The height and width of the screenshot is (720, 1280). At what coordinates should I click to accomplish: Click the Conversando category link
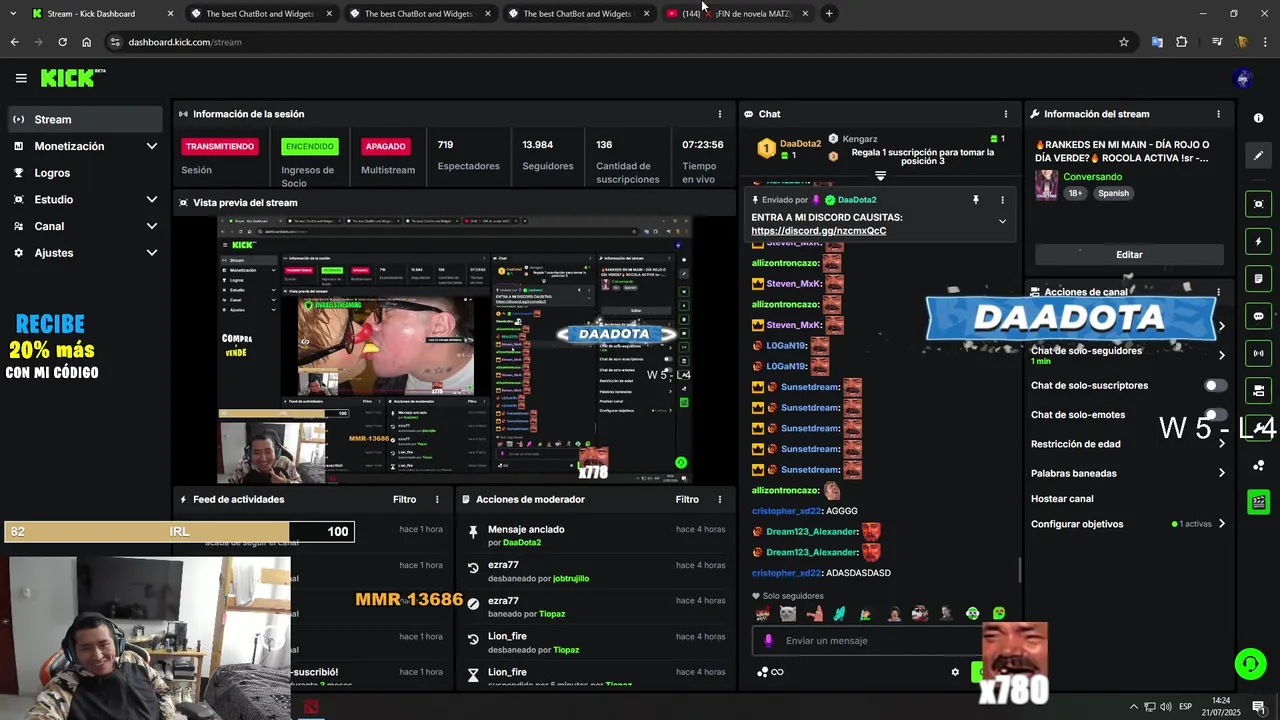pyautogui.click(x=1093, y=177)
